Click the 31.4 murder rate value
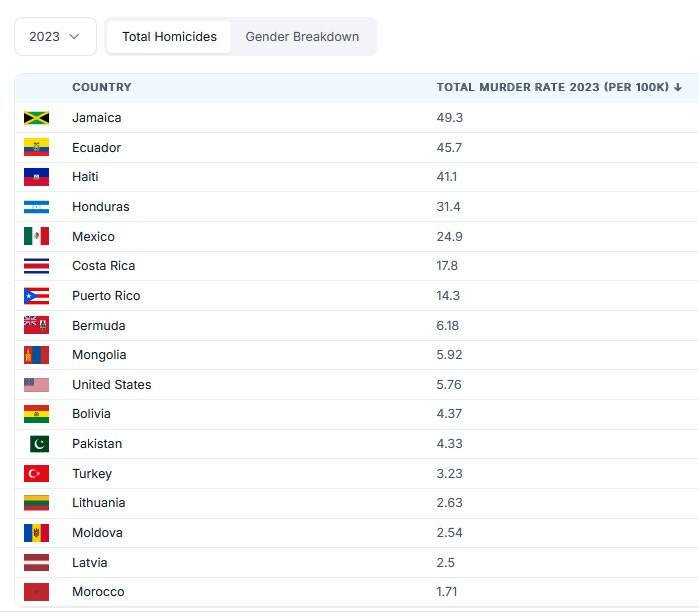 (x=448, y=207)
